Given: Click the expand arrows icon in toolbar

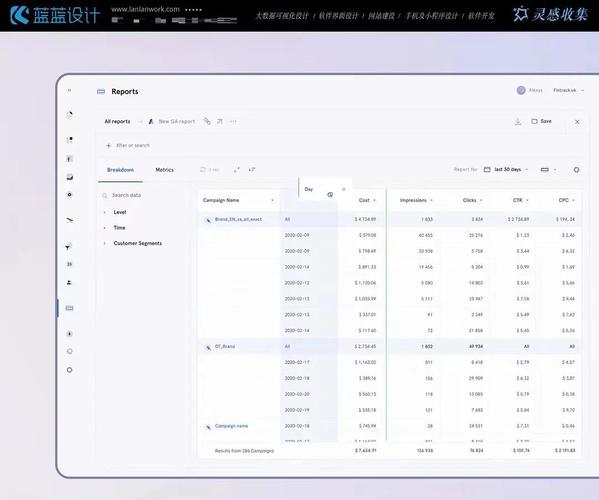Looking at the screenshot, I should coord(237,170).
